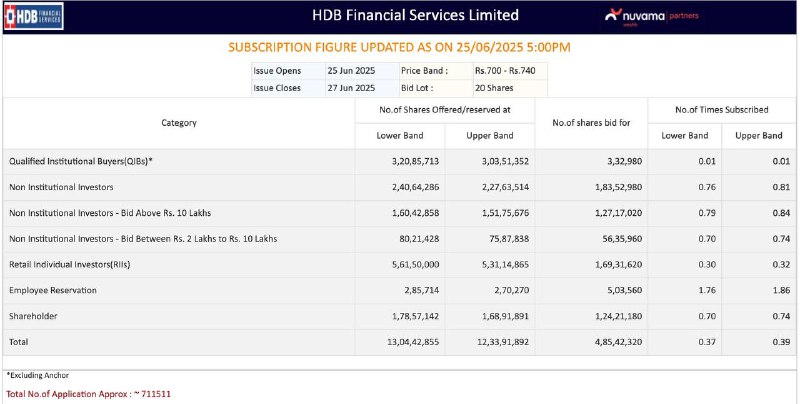Click the Issue Closes date 27 Jun 2025

pos(351,88)
